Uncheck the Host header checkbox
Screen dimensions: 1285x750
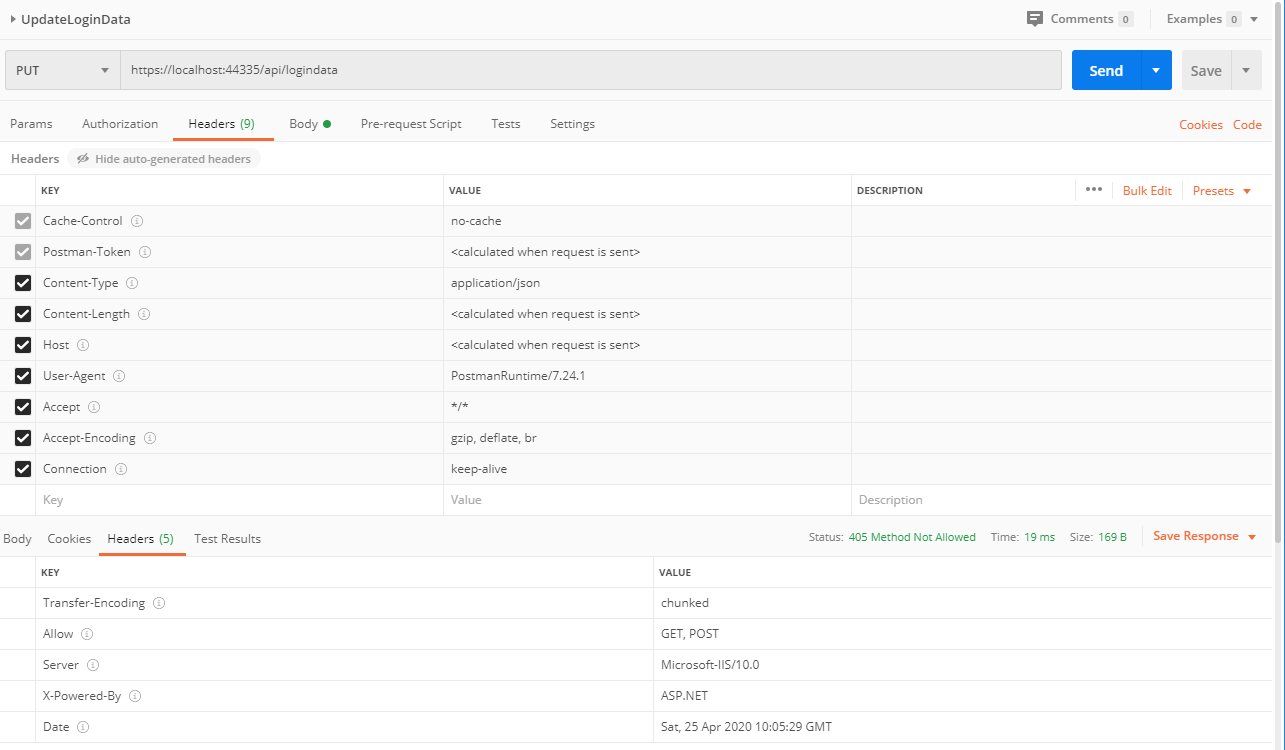pos(23,345)
